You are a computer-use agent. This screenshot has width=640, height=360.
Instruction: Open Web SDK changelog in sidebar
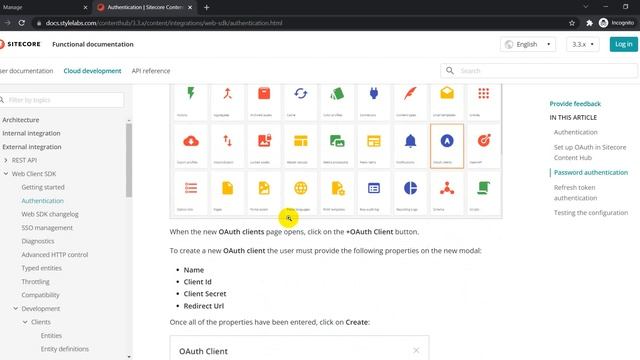(50, 214)
